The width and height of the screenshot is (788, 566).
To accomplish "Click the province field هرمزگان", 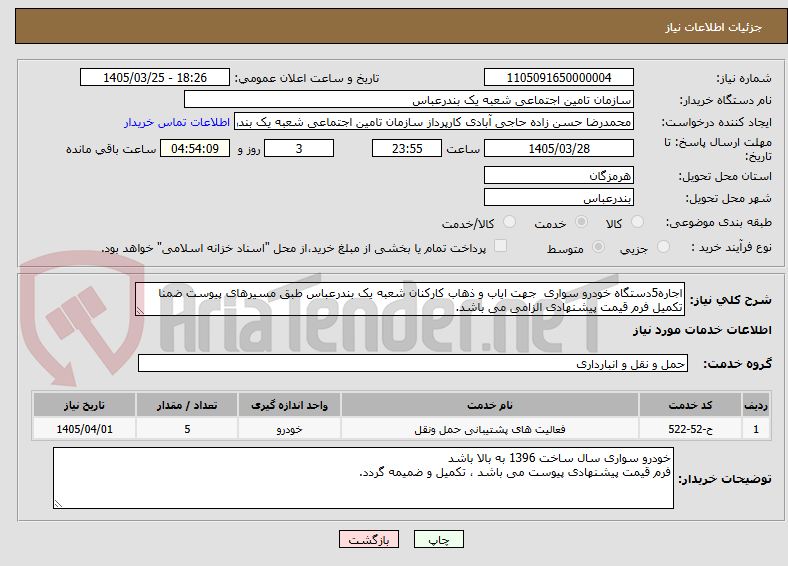I will [x=558, y=175].
